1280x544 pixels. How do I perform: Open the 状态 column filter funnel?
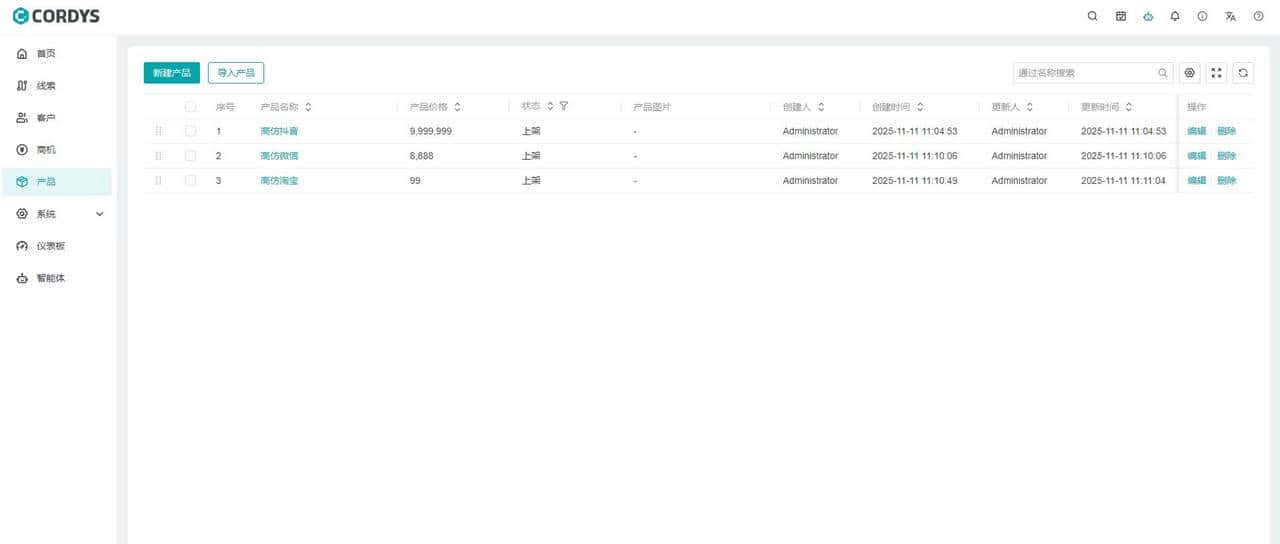(564, 106)
